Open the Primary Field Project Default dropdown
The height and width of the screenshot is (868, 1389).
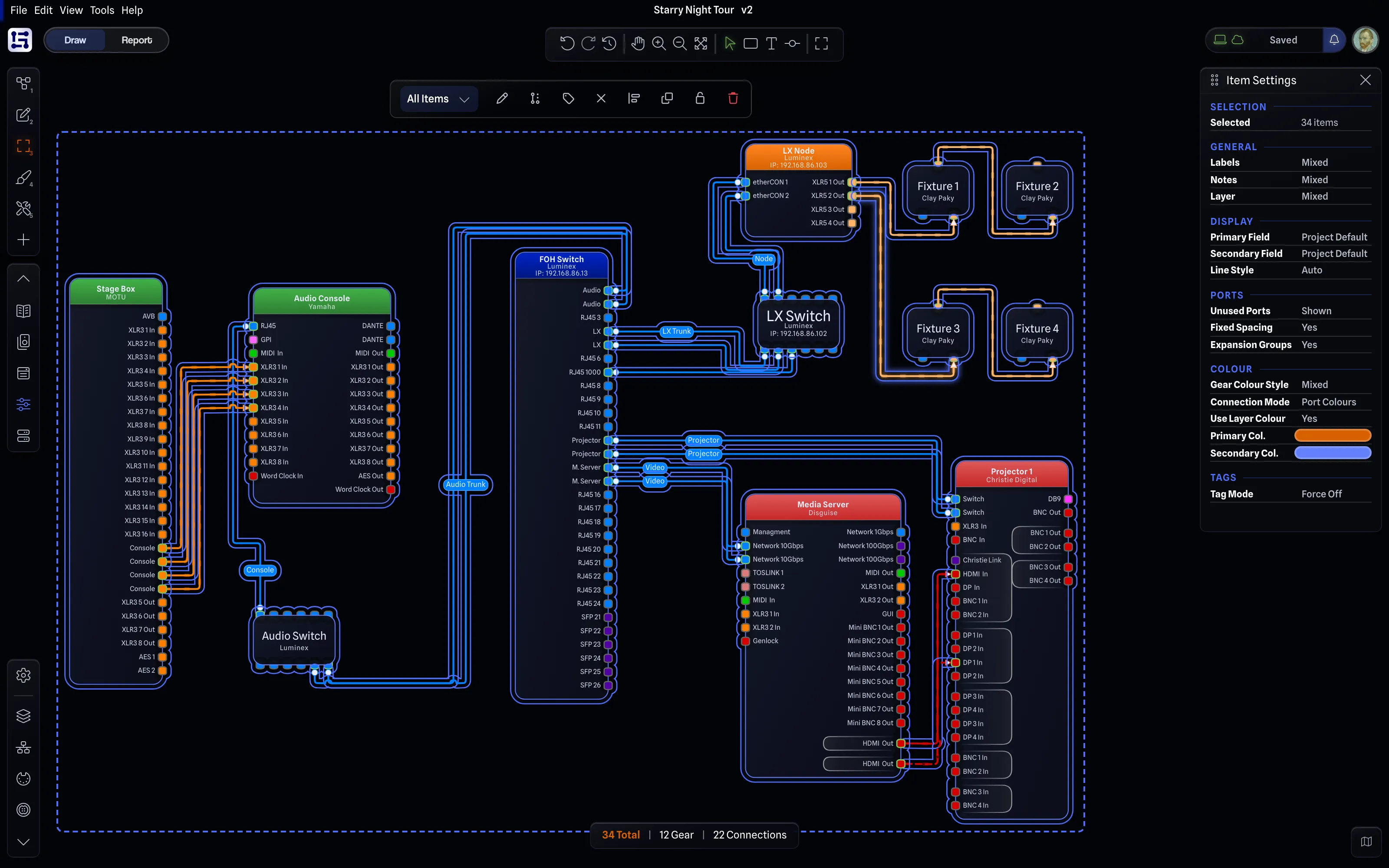point(1334,237)
